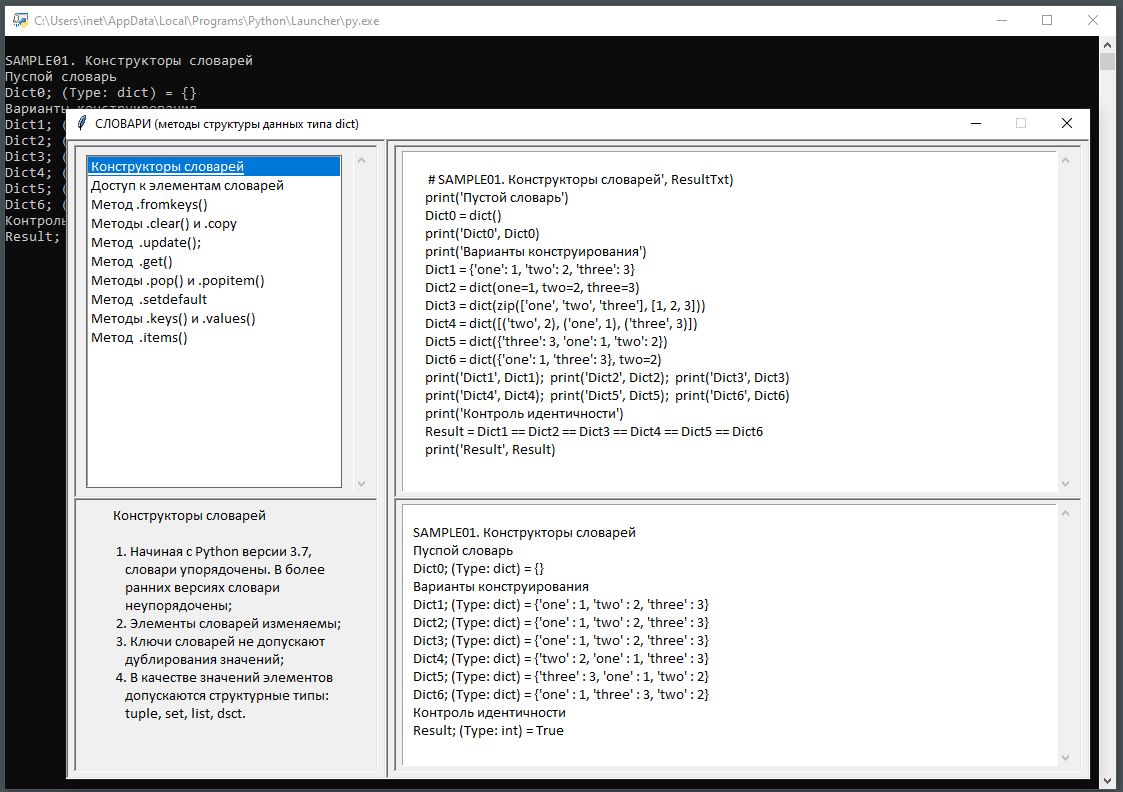Open the 'Метод .items()' topic

tap(139, 338)
